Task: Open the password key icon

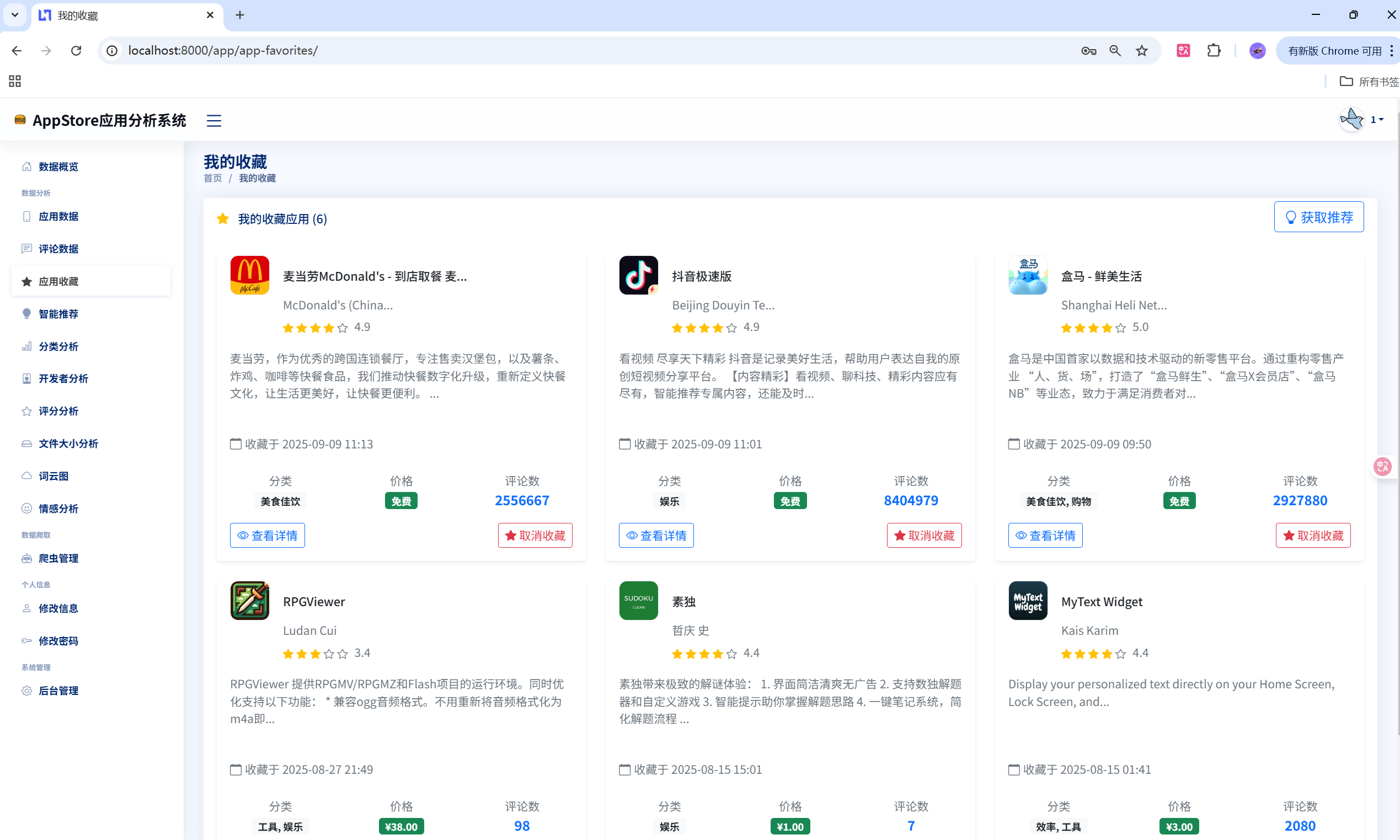Action: [x=1088, y=50]
